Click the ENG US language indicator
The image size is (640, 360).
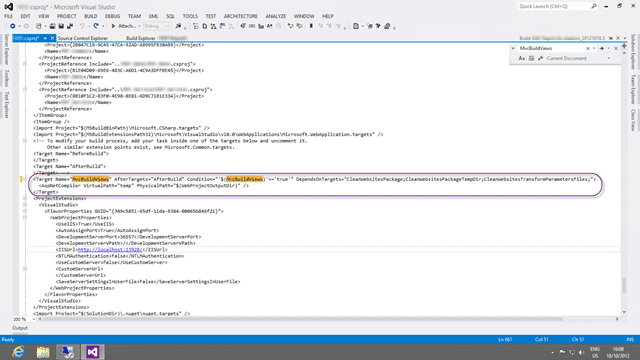tap(595, 352)
